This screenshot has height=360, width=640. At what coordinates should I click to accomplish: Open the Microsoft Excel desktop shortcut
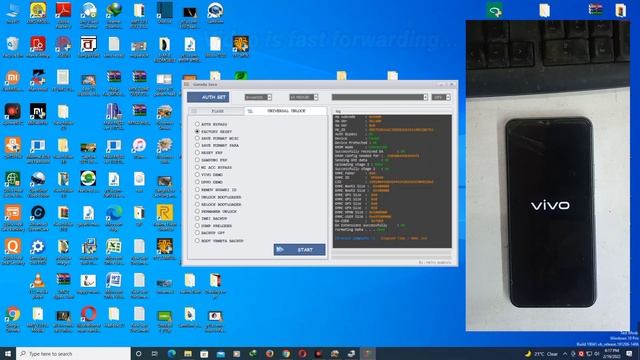coord(113,251)
